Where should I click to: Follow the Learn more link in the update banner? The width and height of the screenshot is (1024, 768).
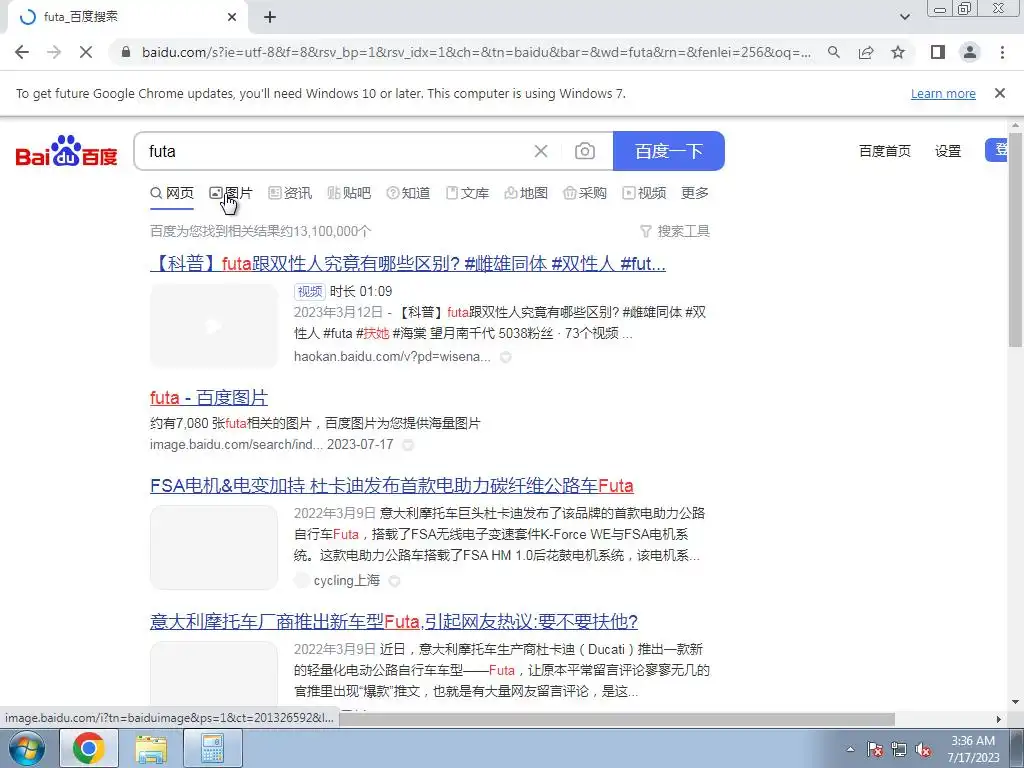point(943,93)
